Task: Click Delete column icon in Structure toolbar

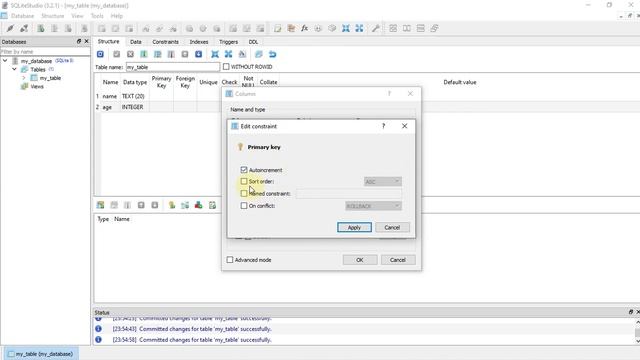Action: [x=171, y=54]
